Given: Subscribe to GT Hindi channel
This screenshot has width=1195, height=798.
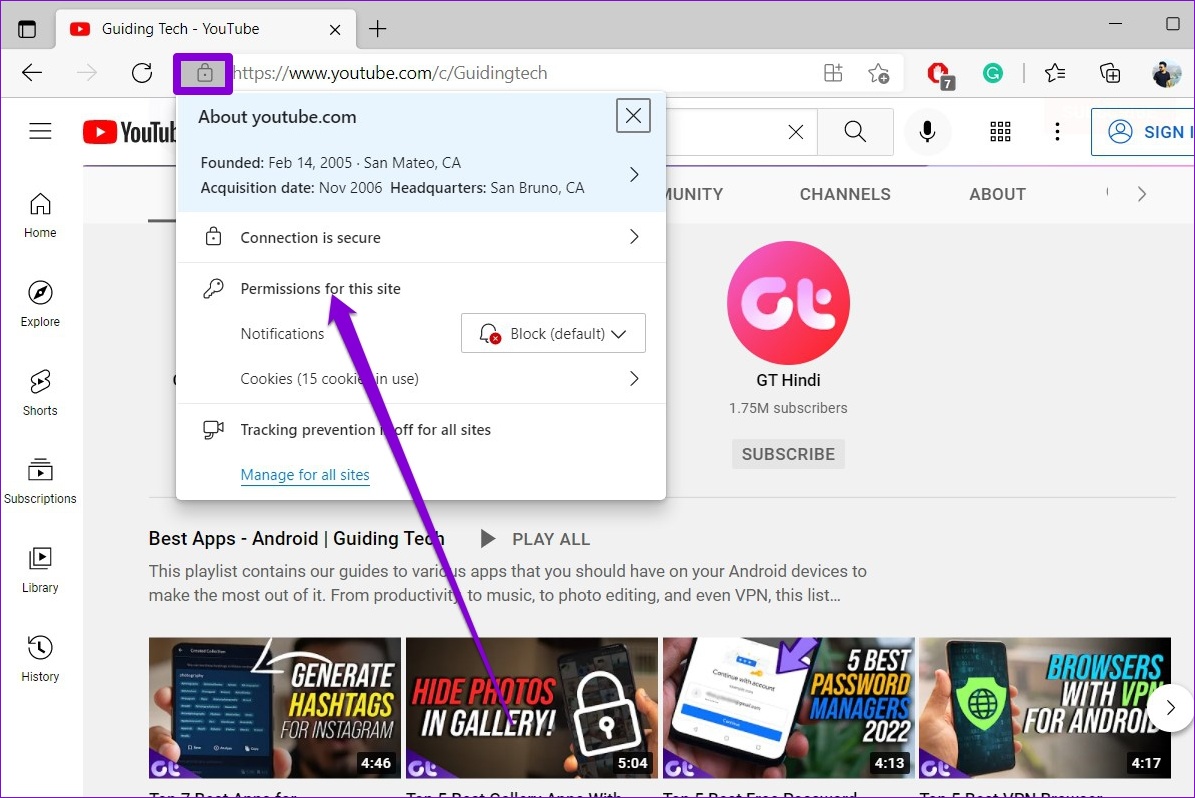Looking at the screenshot, I should coord(788,454).
